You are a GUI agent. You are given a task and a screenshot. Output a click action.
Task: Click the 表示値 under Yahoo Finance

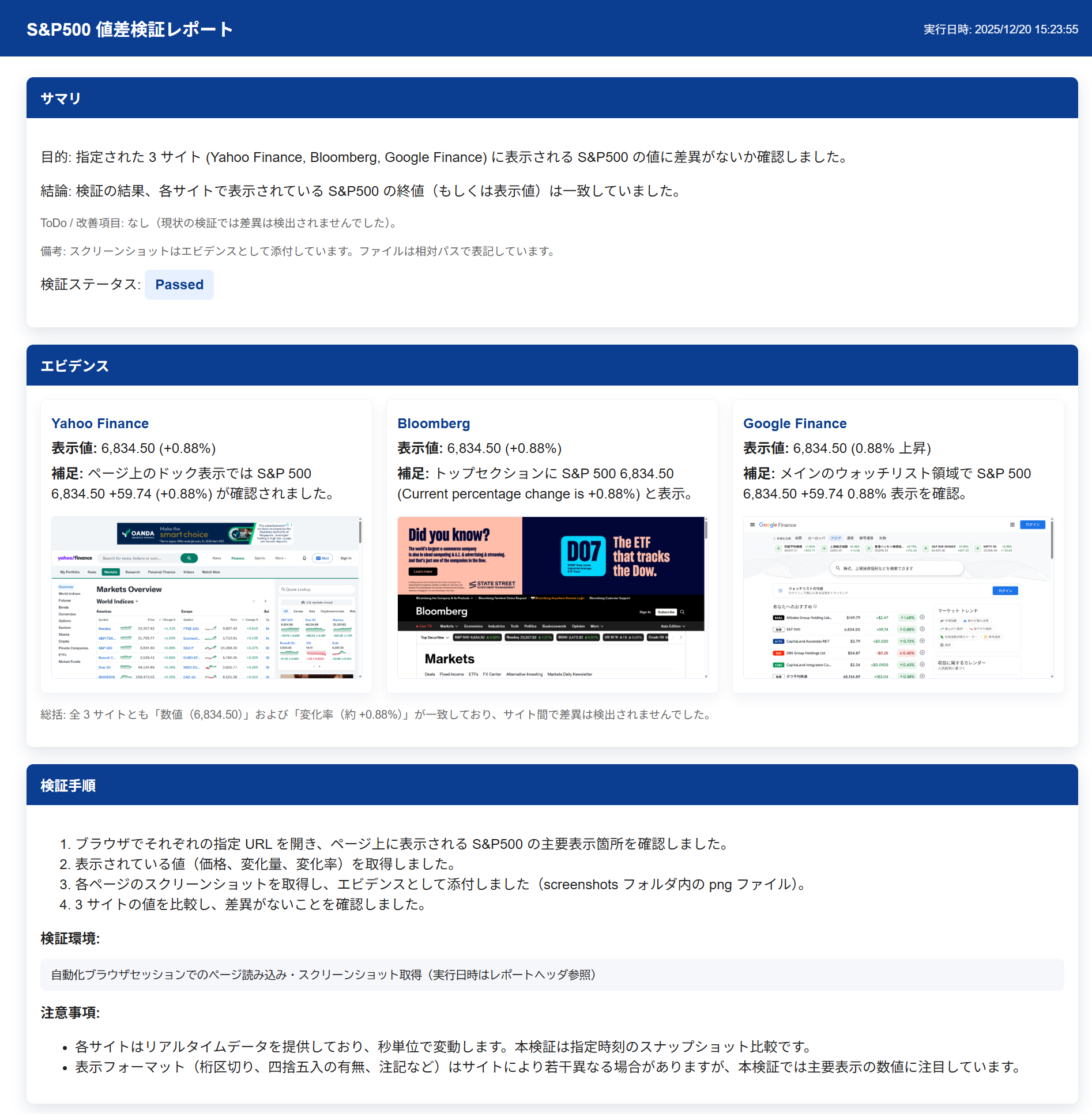tap(134, 448)
